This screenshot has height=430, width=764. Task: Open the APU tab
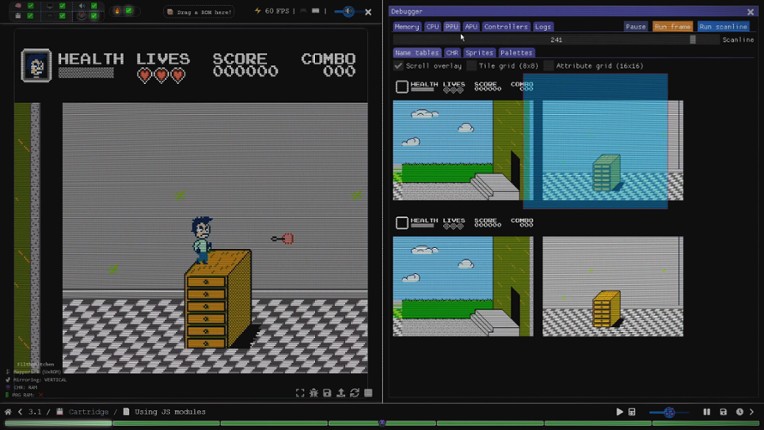[471, 27]
